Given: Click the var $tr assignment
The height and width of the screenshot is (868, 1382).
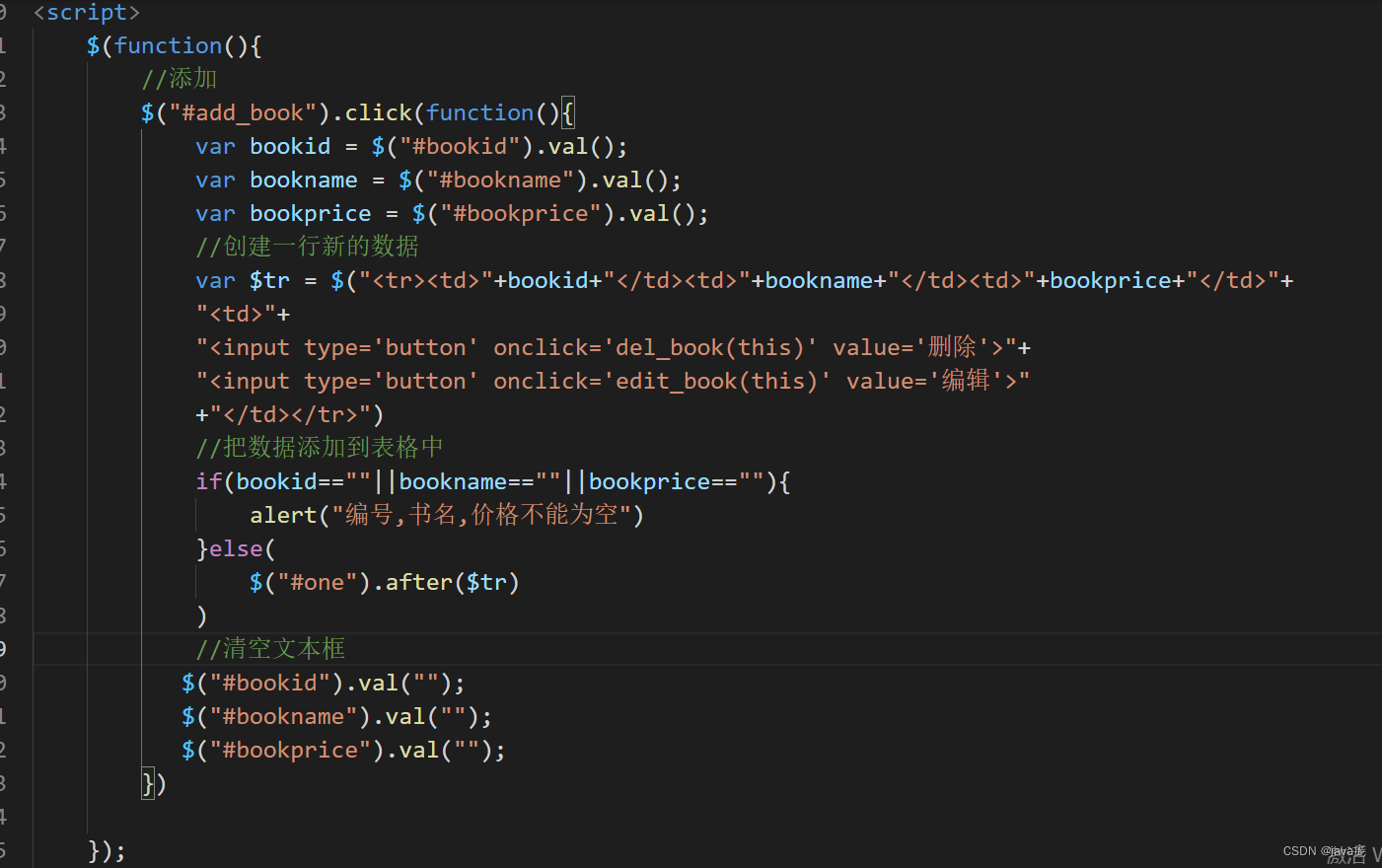Looking at the screenshot, I should pyautogui.click(x=744, y=280).
